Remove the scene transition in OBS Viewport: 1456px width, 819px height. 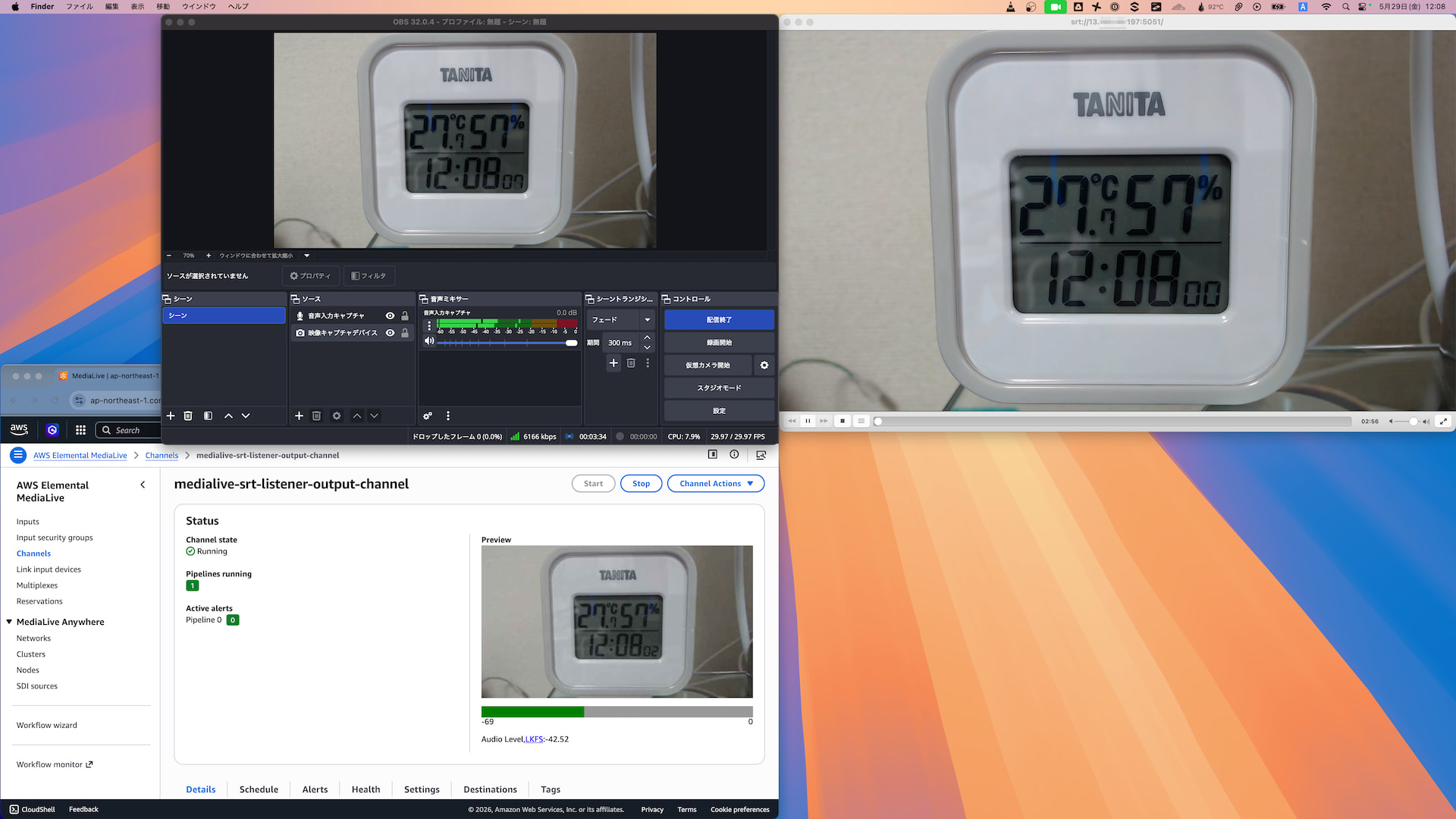631,363
